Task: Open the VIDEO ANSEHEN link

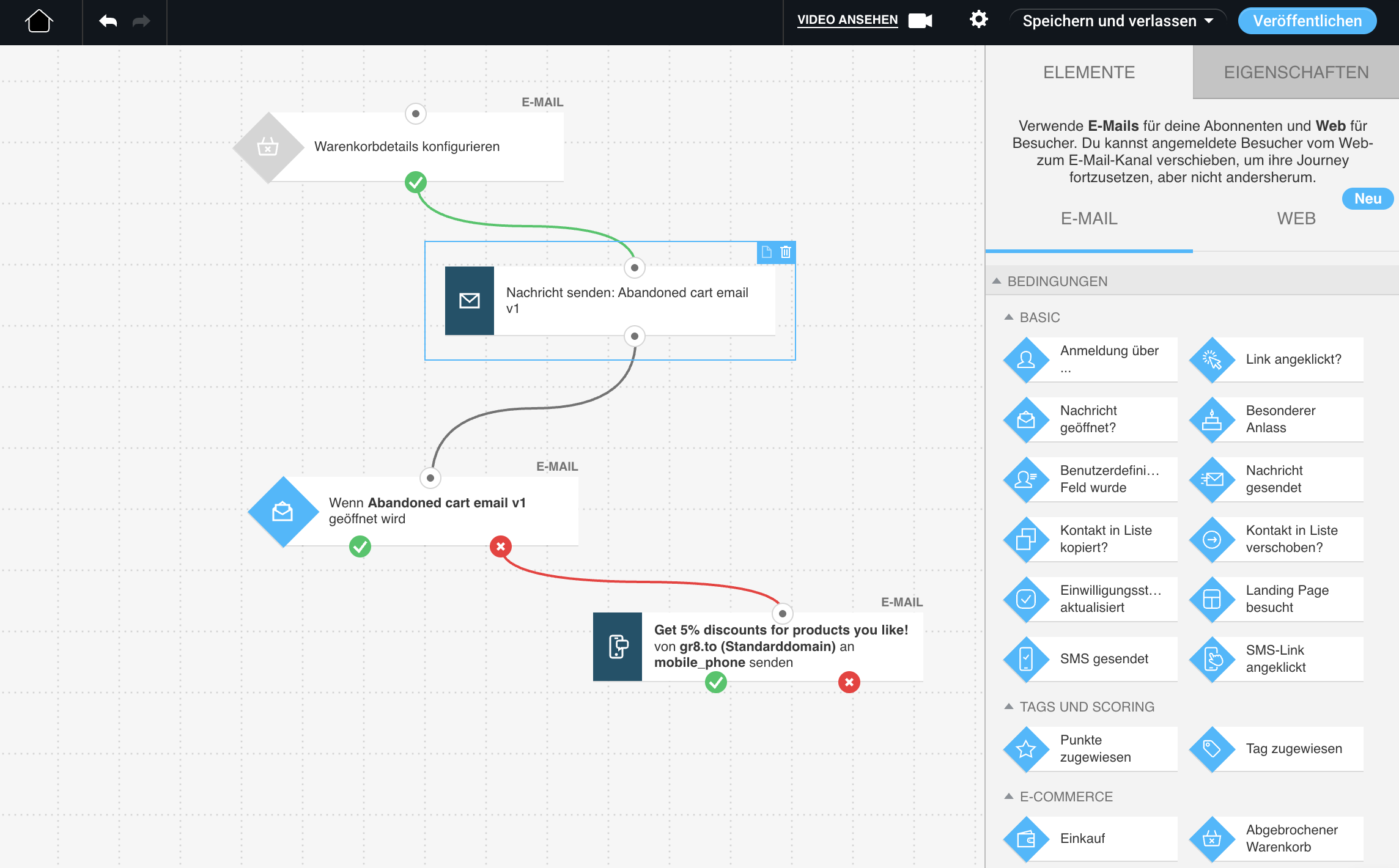Action: click(847, 20)
